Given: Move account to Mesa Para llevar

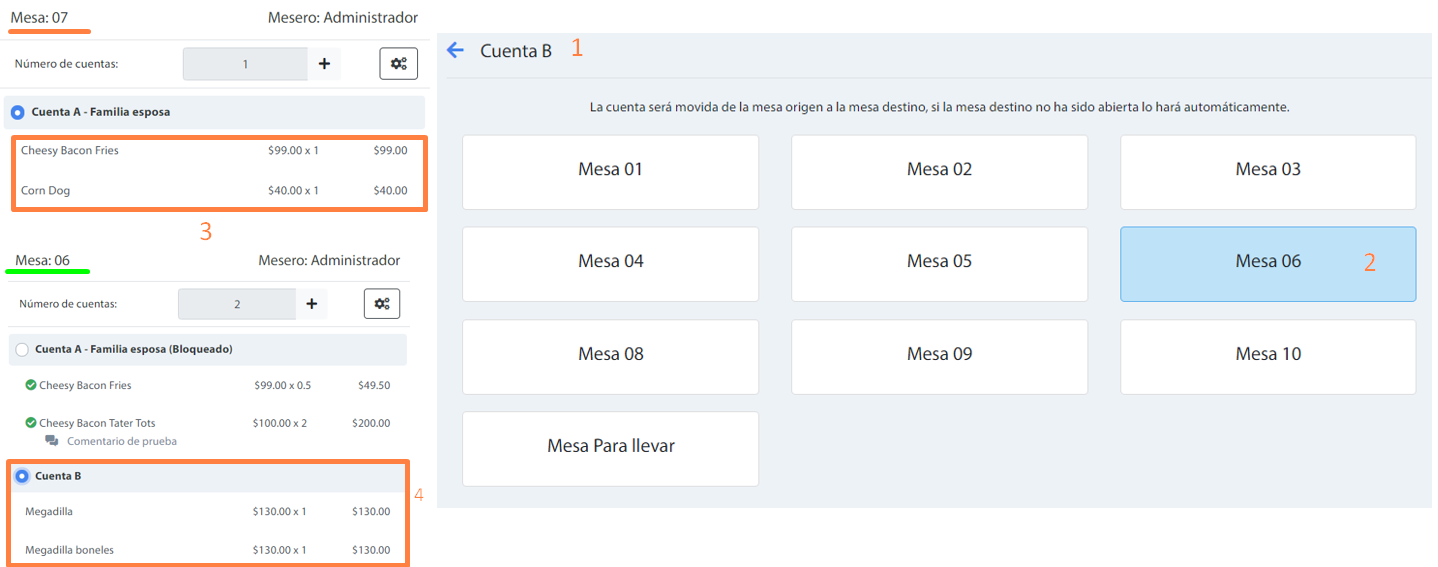Looking at the screenshot, I should click(x=610, y=448).
